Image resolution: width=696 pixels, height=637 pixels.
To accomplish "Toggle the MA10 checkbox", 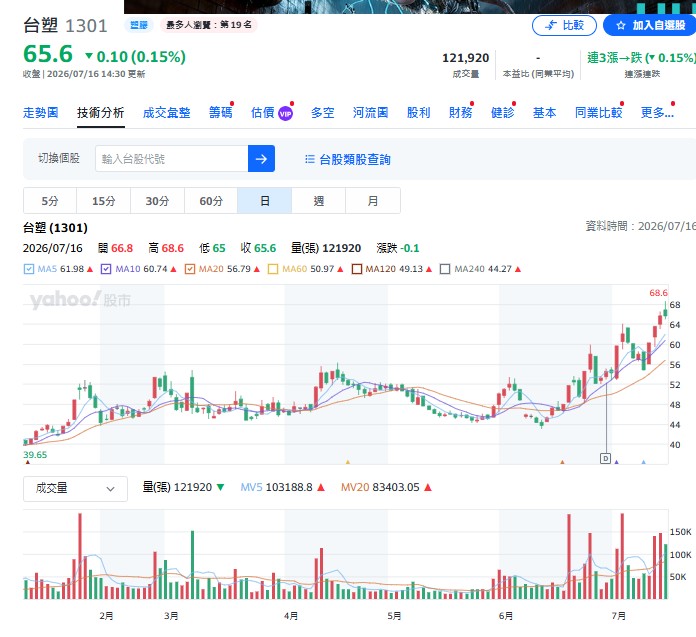I will [x=106, y=269].
